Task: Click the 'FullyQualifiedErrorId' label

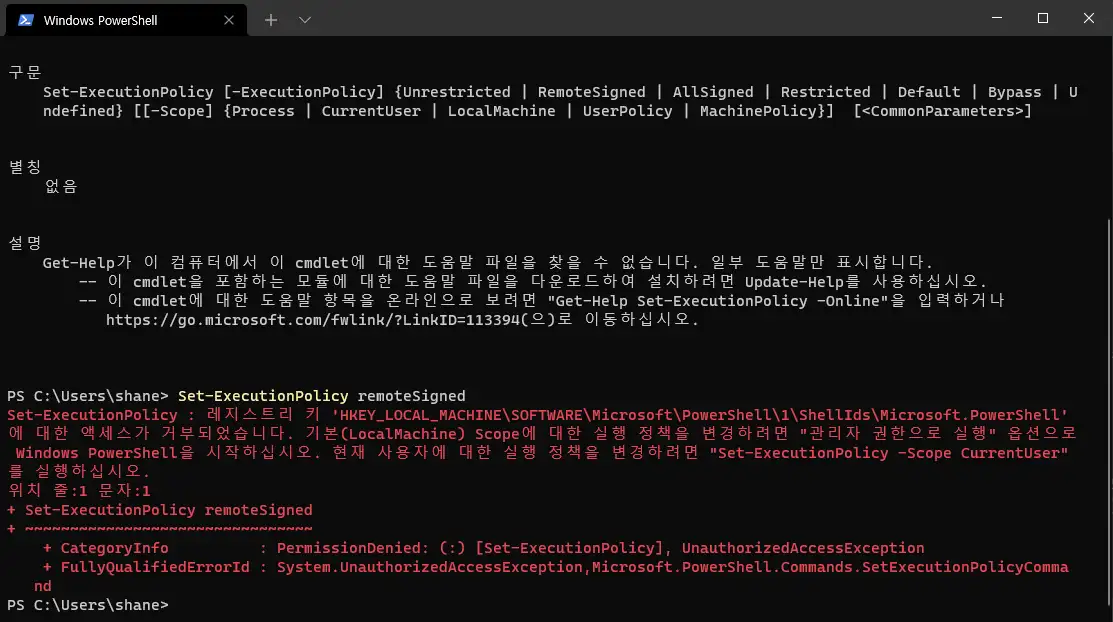Action: click(x=155, y=567)
